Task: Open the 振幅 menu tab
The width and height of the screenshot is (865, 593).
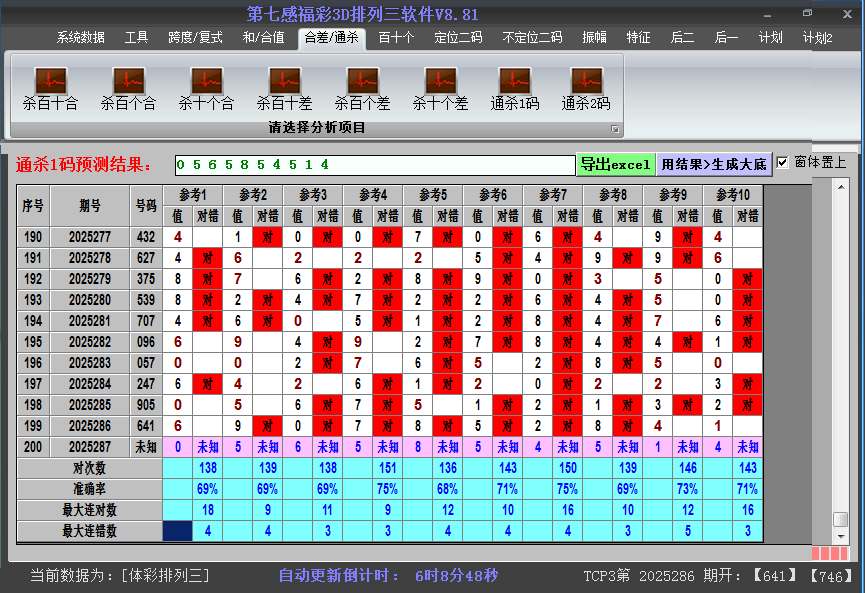Action: [595, 38]
